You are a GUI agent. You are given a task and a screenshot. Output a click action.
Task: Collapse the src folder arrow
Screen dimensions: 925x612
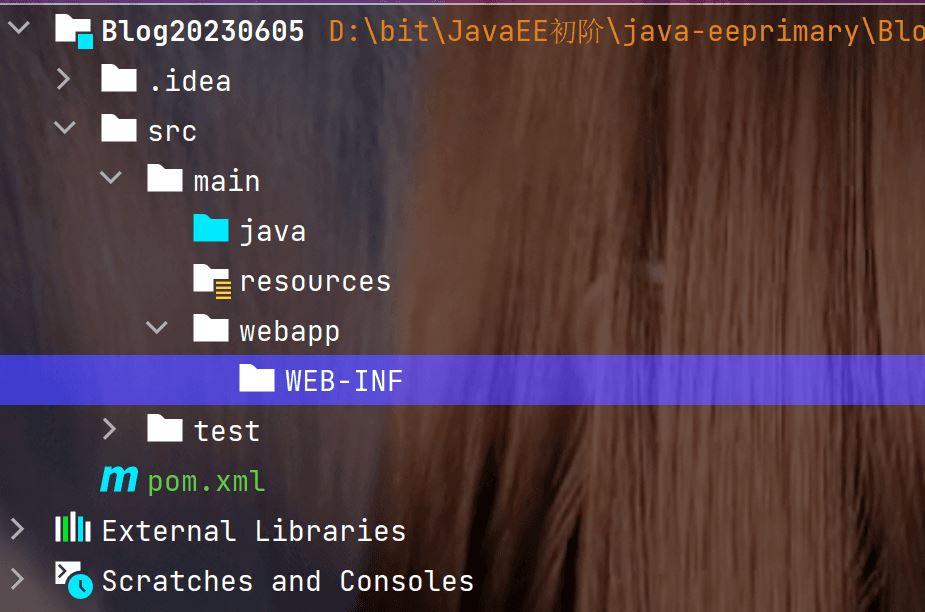coord(64,129)
